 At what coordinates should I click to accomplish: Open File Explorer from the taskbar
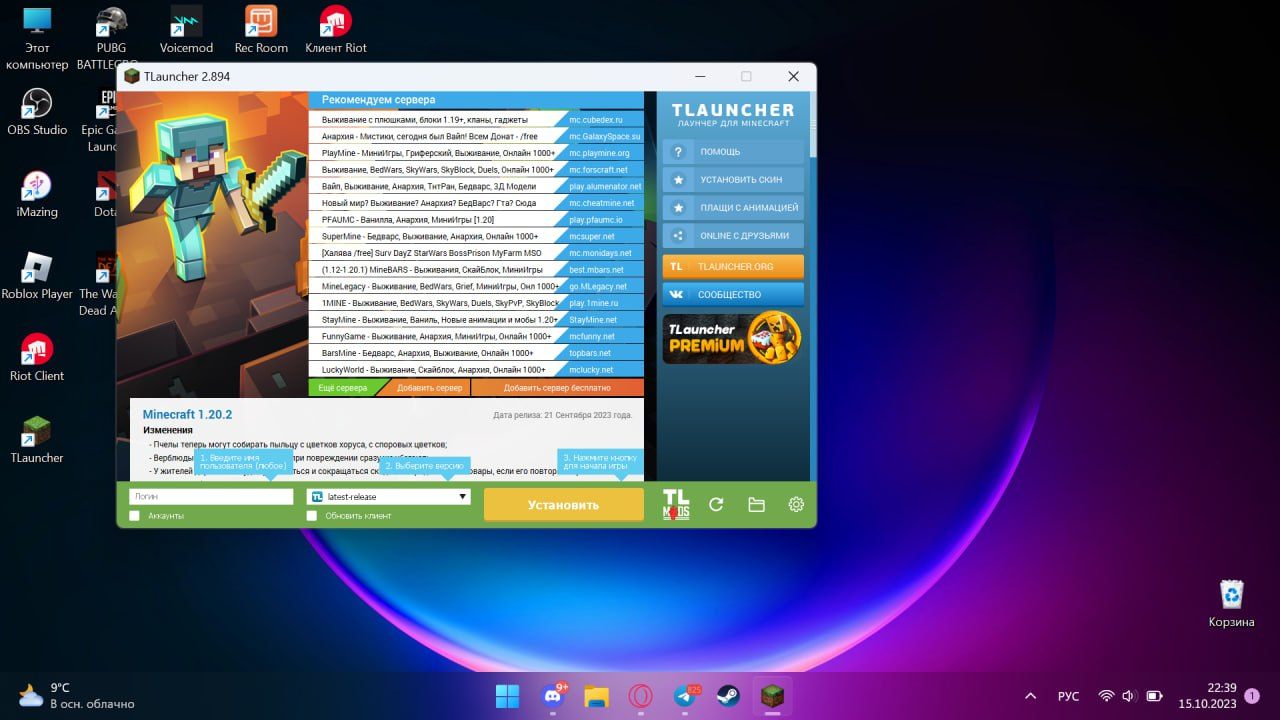click(596, 696)
